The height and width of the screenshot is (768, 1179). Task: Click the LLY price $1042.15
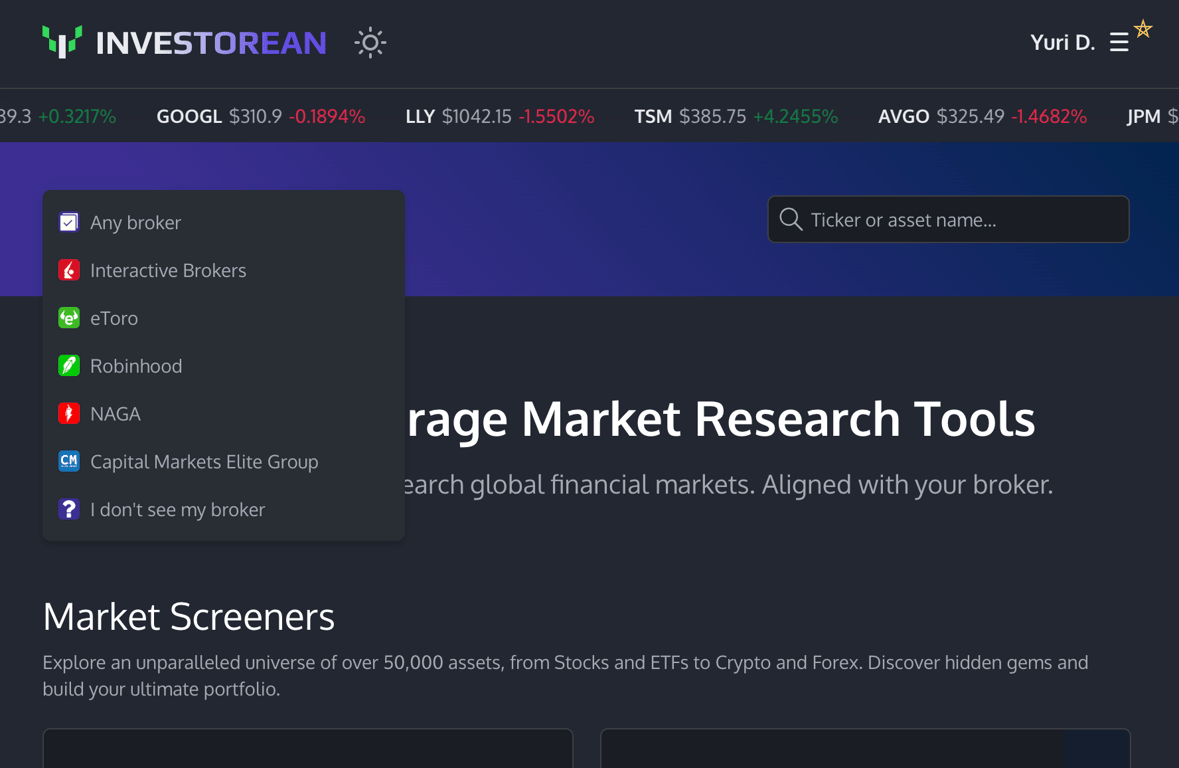click(477, 117)
